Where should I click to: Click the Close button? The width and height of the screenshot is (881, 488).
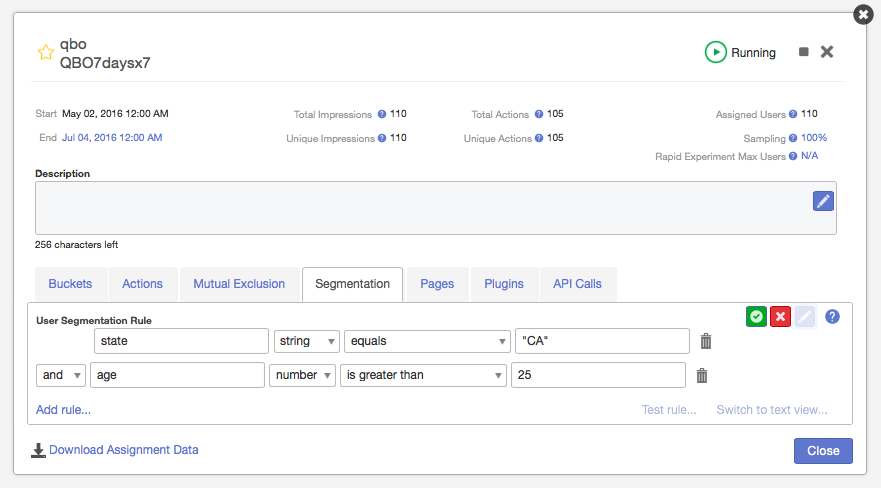[x=823, y=451]
